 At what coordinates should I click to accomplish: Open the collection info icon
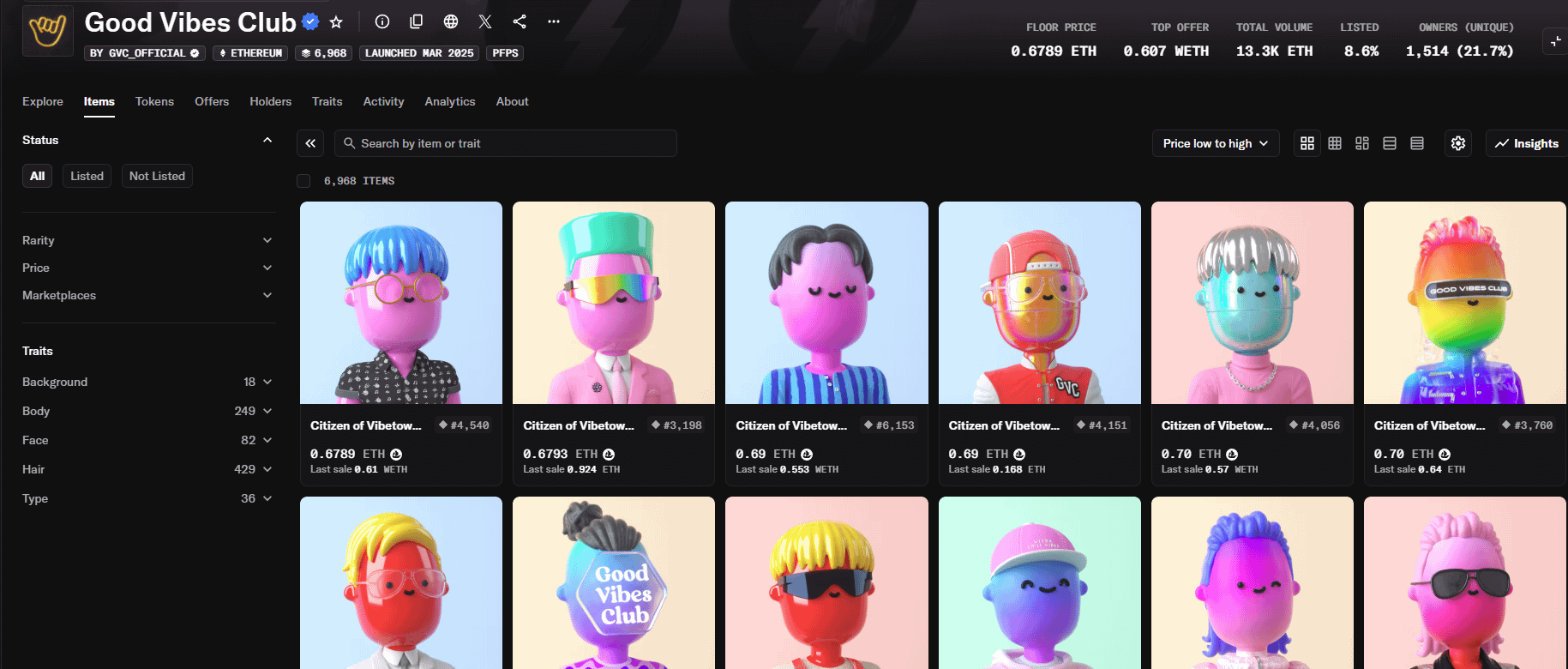[x=382, y=21]
